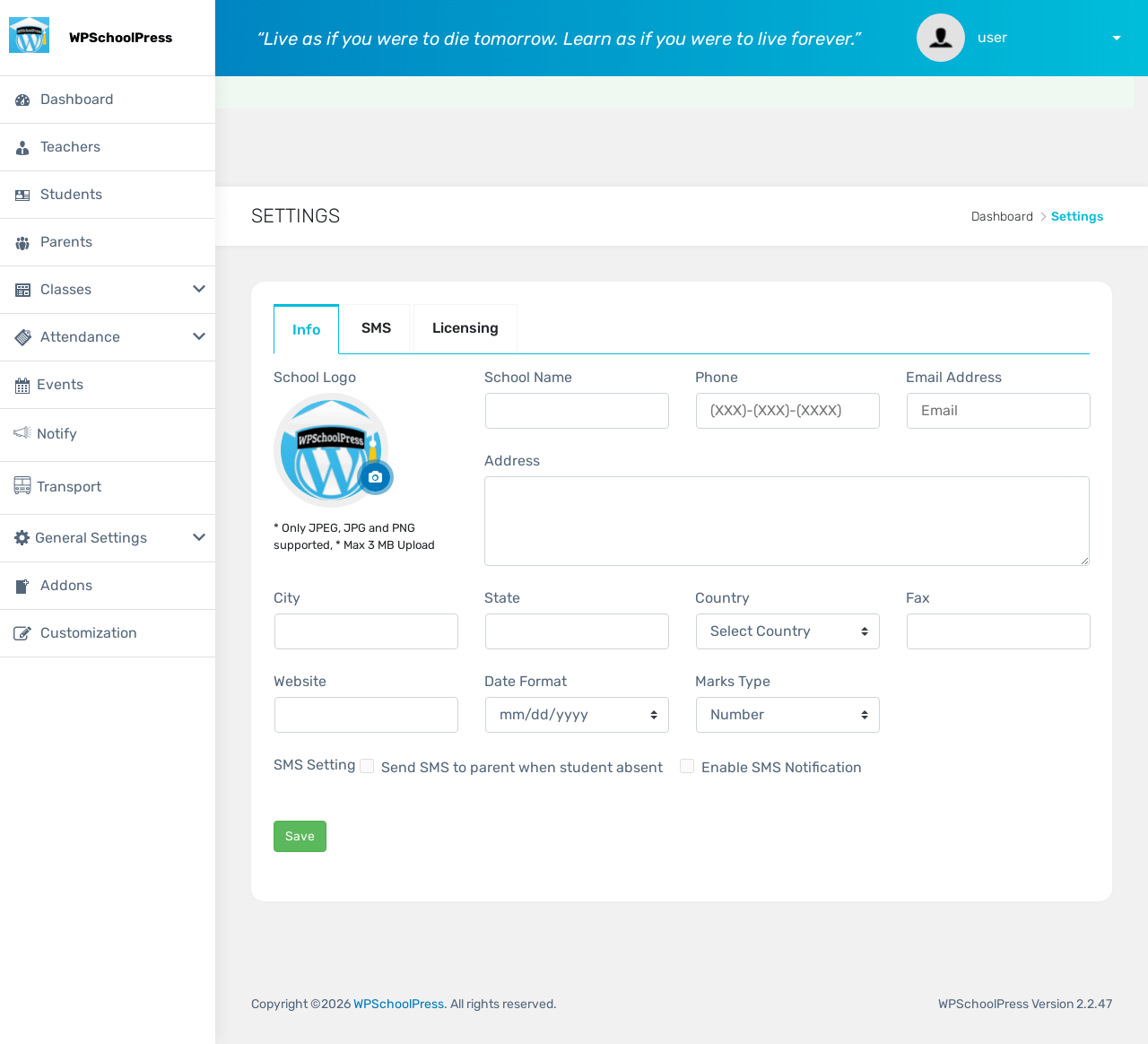Image resolution: width=1148 pixels, height=1044 pixels.
Task: Open the Date Format dropdown
Action: pos(577,715)
